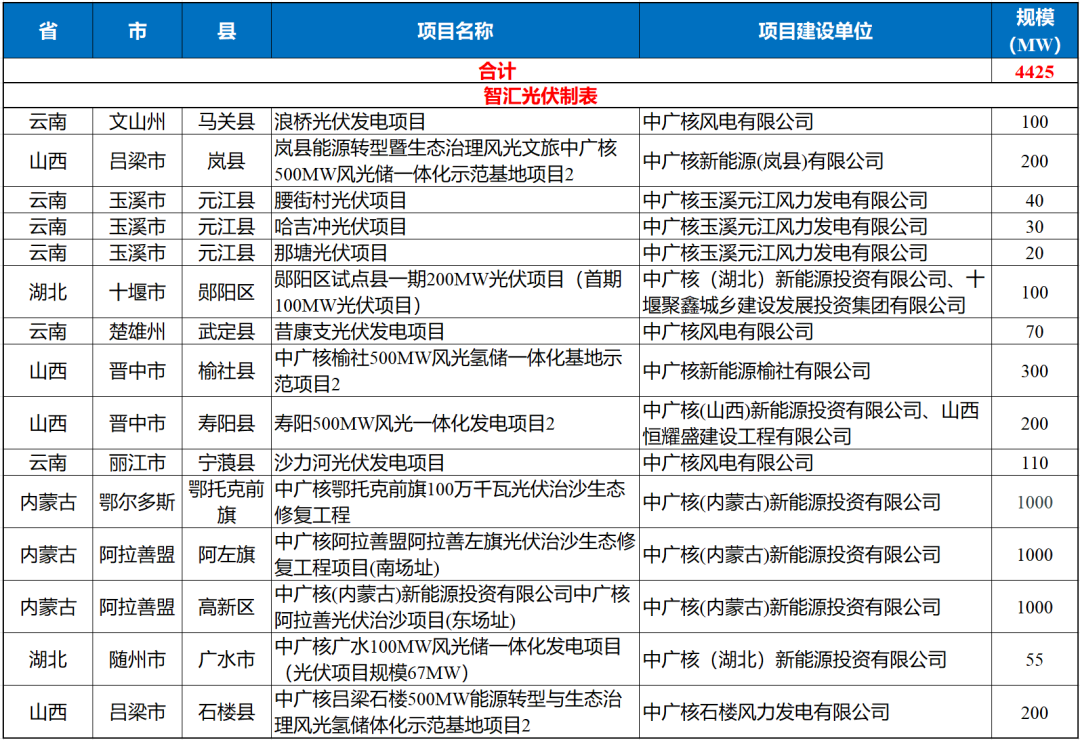The height and width of the screenshot is (740, 1080).
Task: Click the scale value 110
Action: tap(1035, 462)
